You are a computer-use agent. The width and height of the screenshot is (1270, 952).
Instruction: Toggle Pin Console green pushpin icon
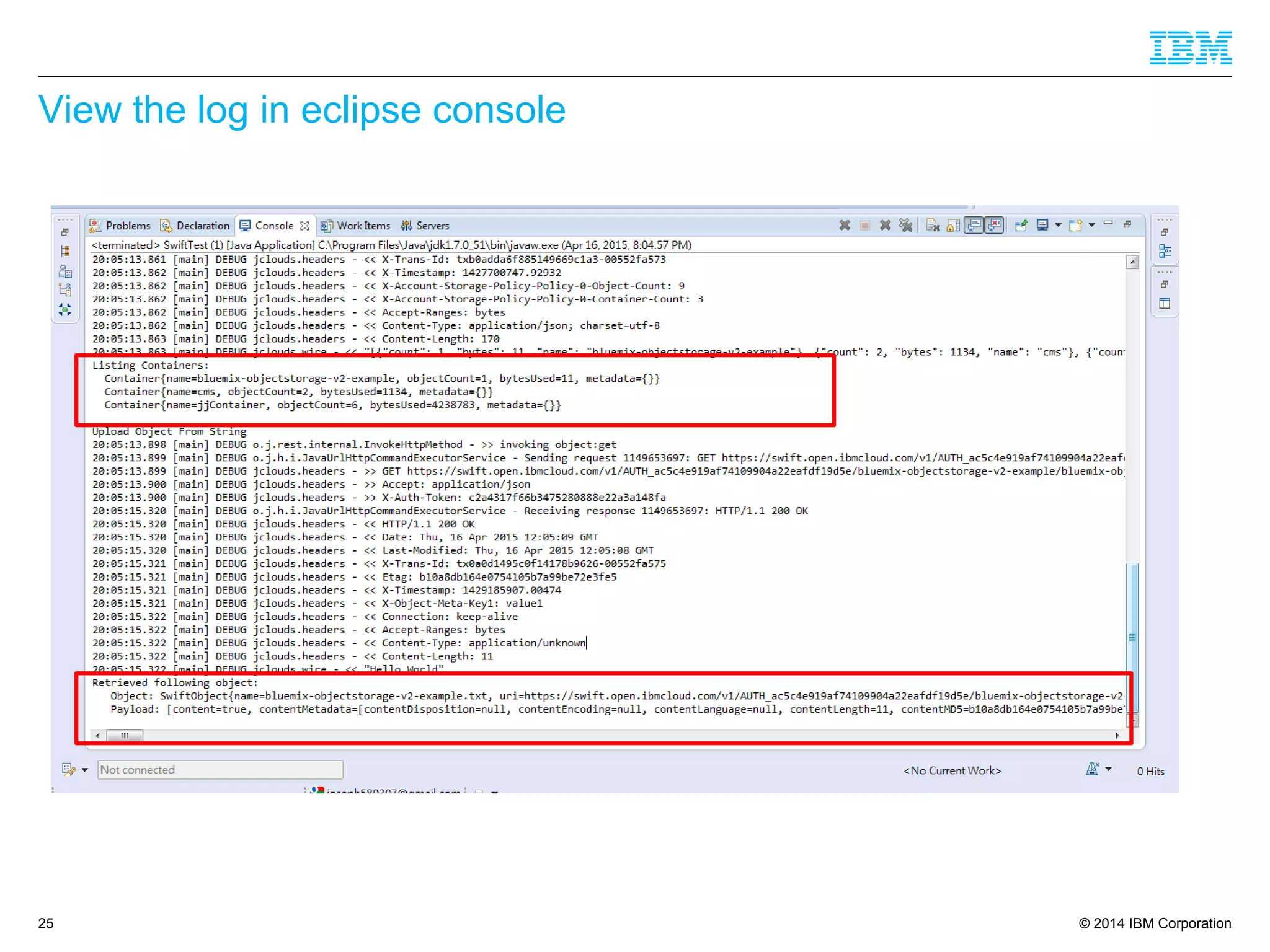pos(1021,226)
